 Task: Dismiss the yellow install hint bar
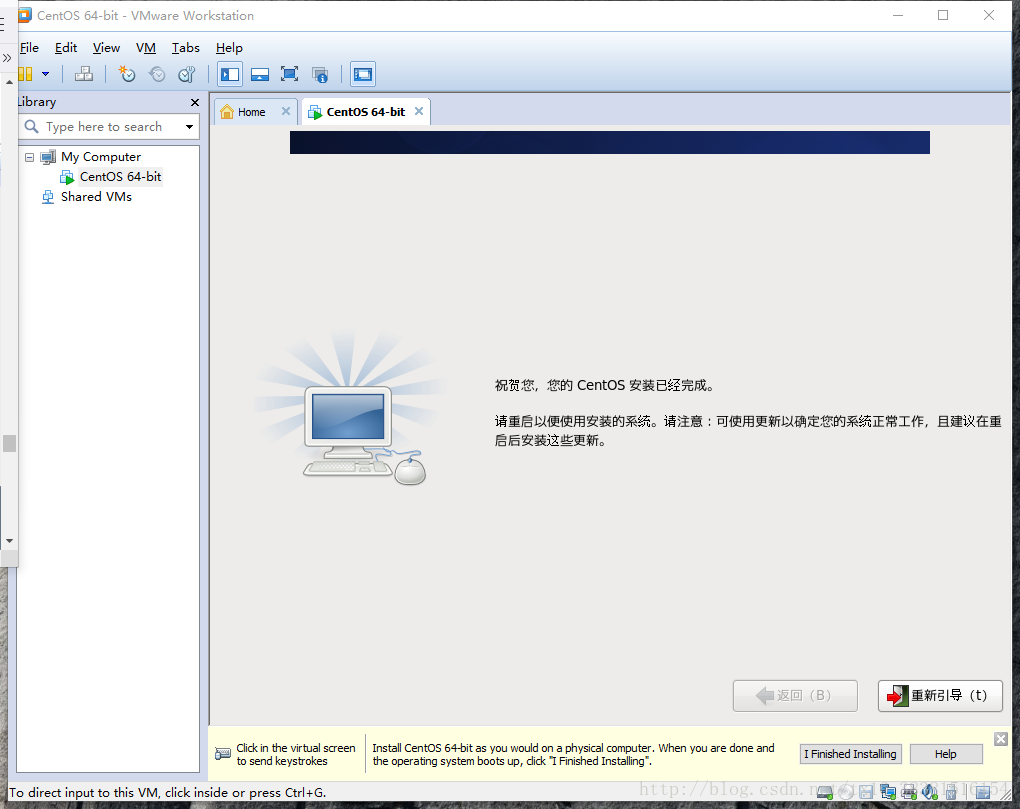[1000, 739]
